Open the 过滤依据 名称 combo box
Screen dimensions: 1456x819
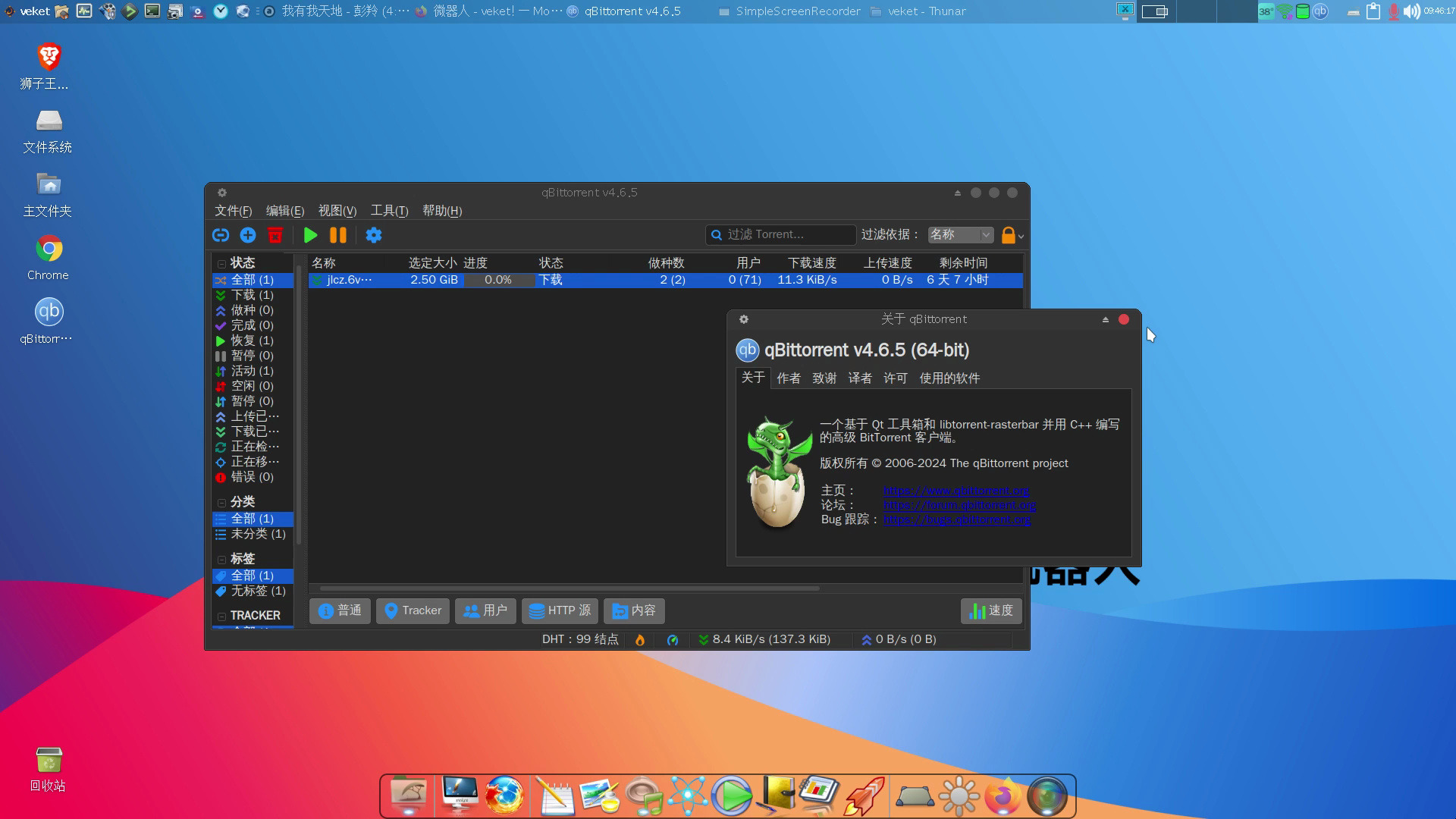click(x=960, y=235)
